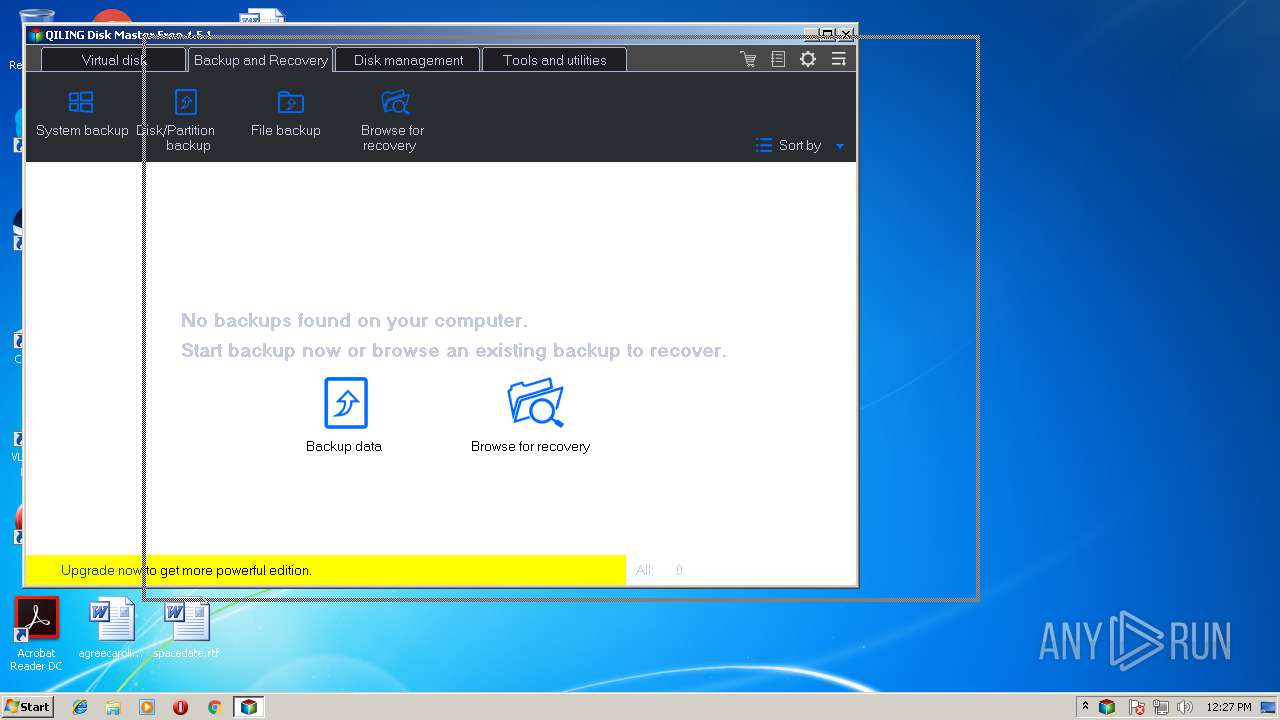The width and height of the screenshot is (1280, 720).
Task: Click the Sort by arrow
Action: tap(840, 146)
